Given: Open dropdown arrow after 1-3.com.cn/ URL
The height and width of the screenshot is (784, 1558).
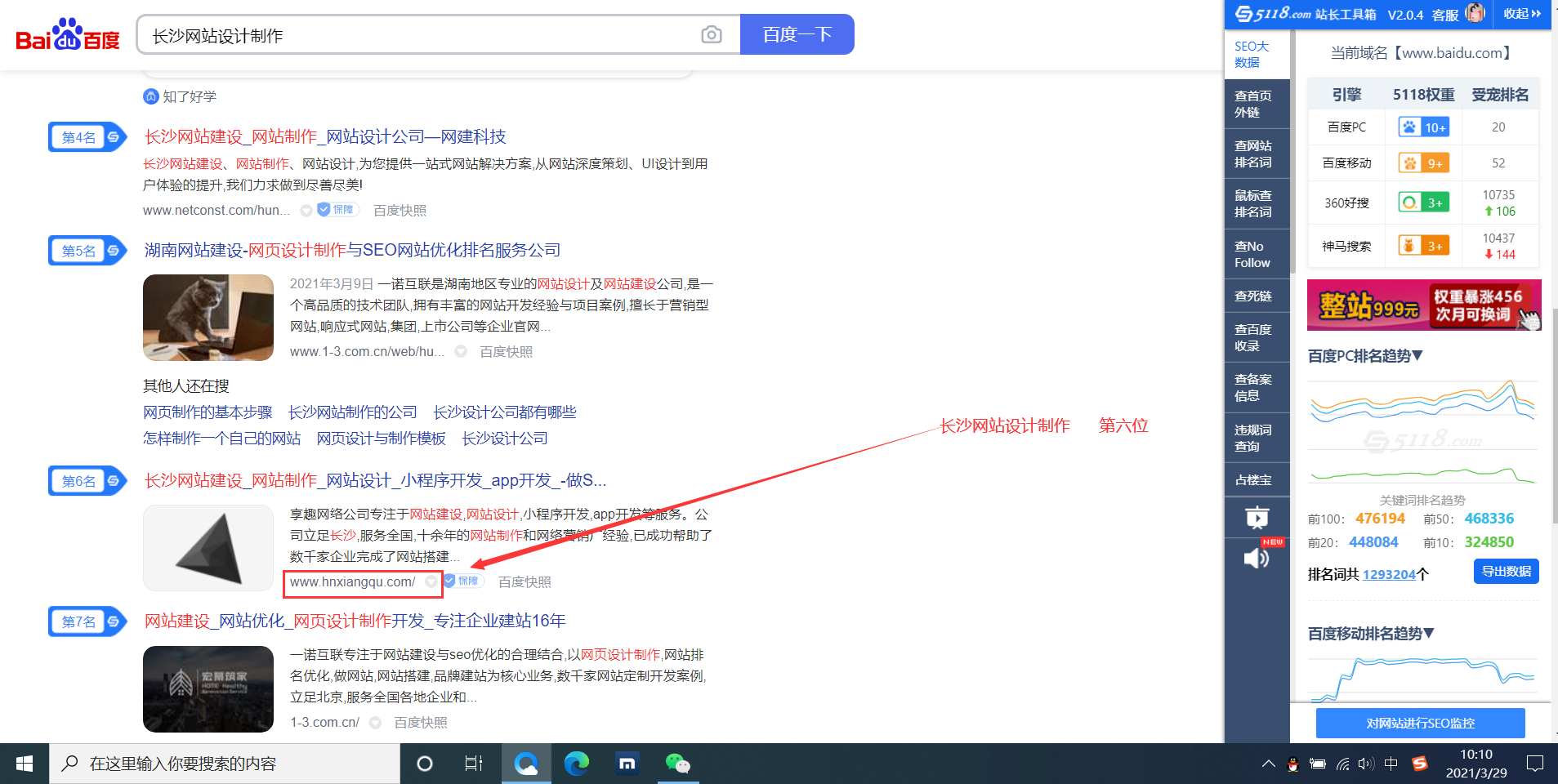Looking at the screenshot, I should pos(375,723).
